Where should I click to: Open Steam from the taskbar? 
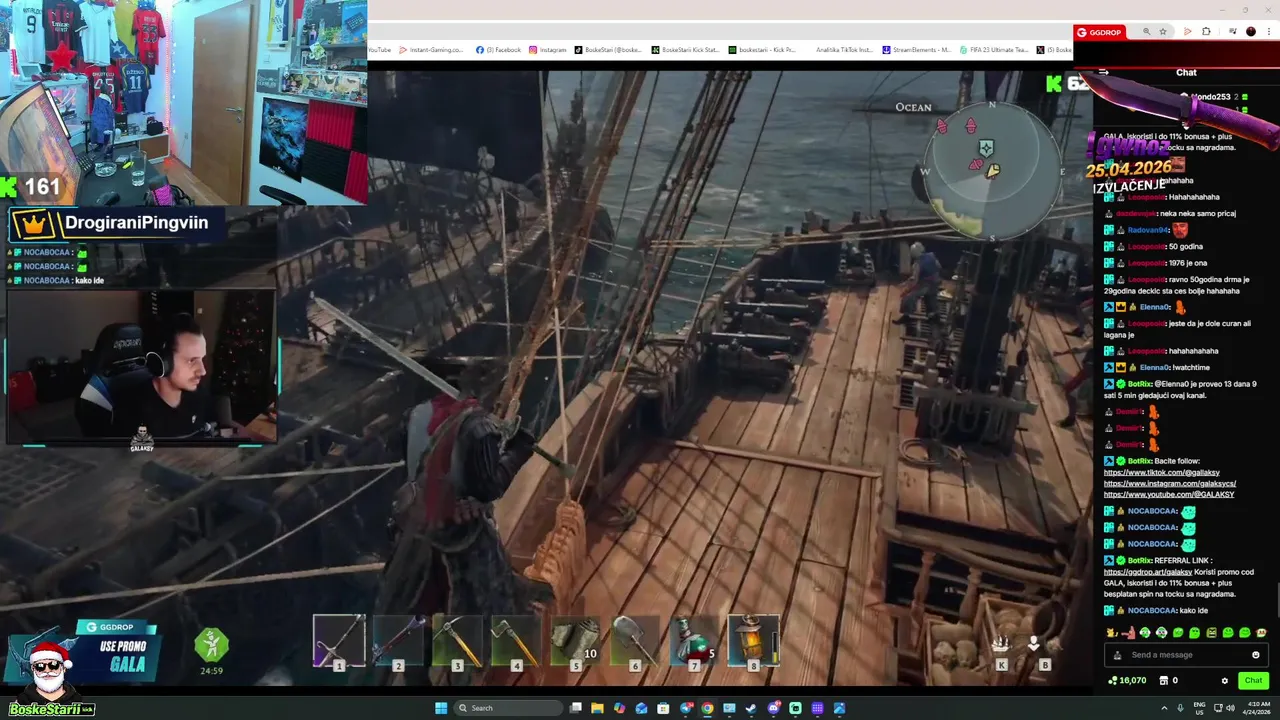(x=751, y=708)
